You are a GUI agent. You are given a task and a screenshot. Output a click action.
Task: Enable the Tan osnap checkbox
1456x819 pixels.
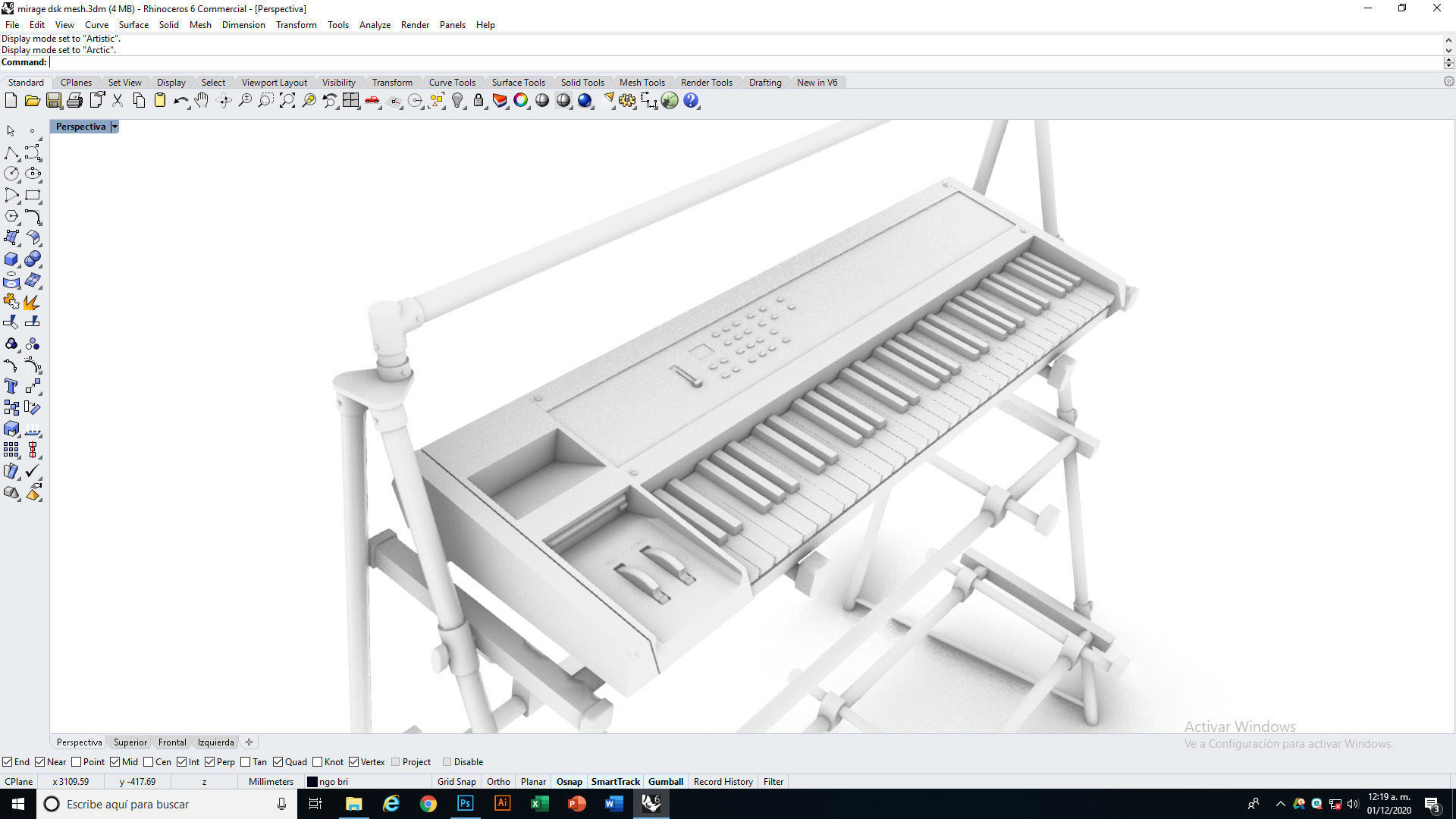pos(246,762)
